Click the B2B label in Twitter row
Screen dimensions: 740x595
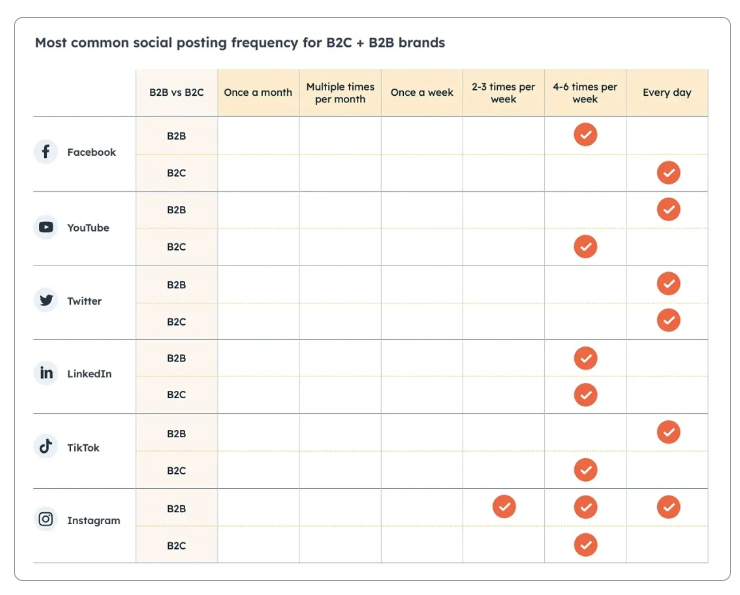177,285
